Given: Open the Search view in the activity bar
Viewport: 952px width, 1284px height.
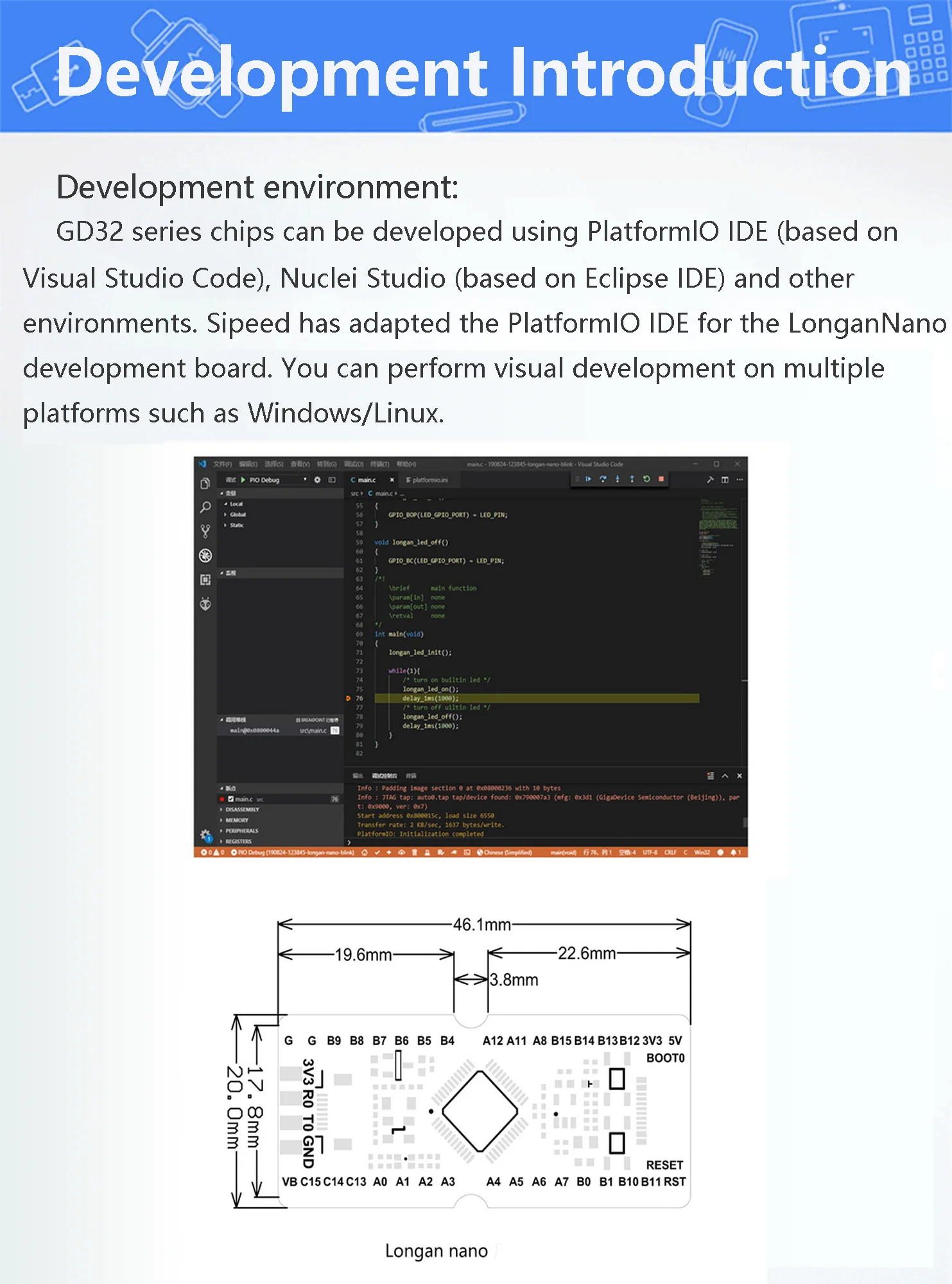Looking at the screenshot, I should click(x=205, y=507).
